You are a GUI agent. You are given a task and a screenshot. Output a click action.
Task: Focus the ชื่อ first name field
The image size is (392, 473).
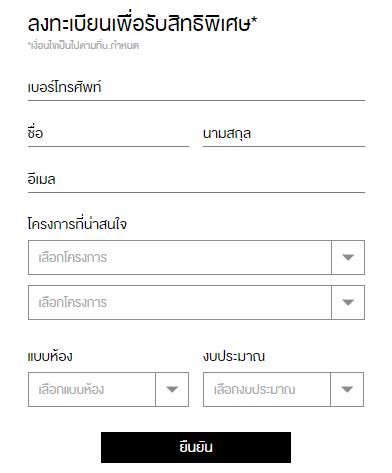108,134
